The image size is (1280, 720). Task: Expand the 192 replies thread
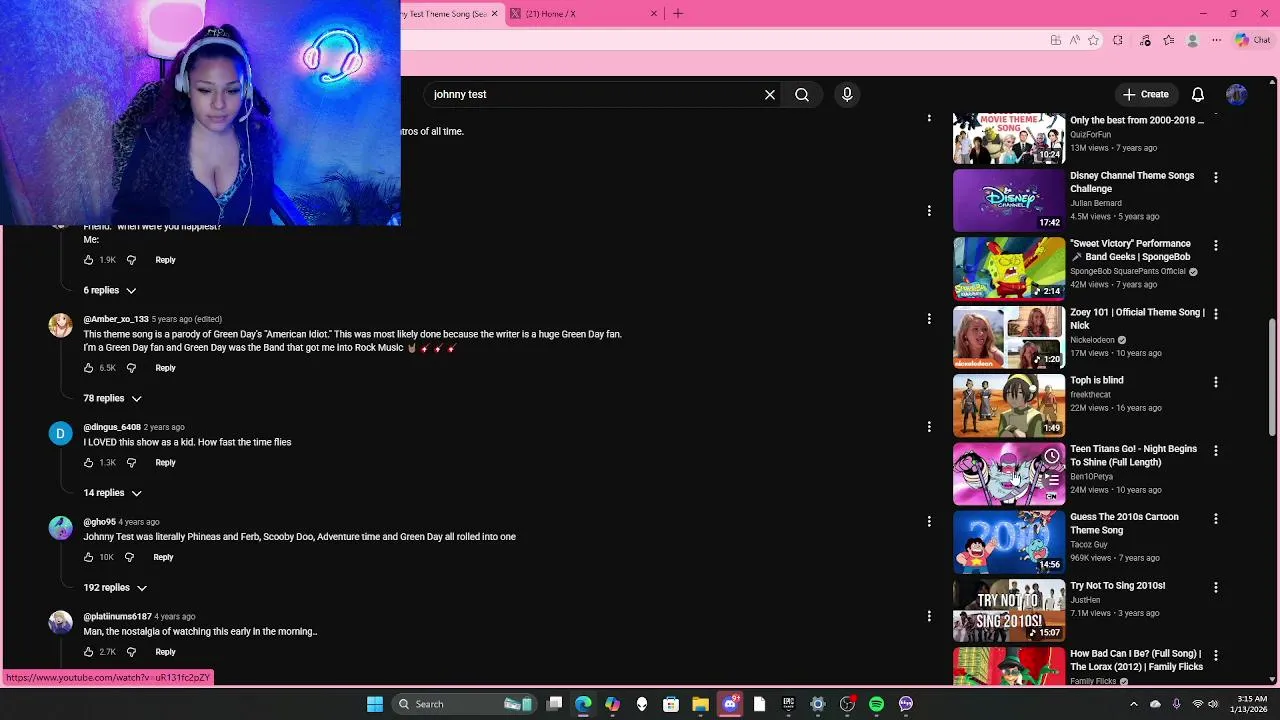[x=115, y=588]
